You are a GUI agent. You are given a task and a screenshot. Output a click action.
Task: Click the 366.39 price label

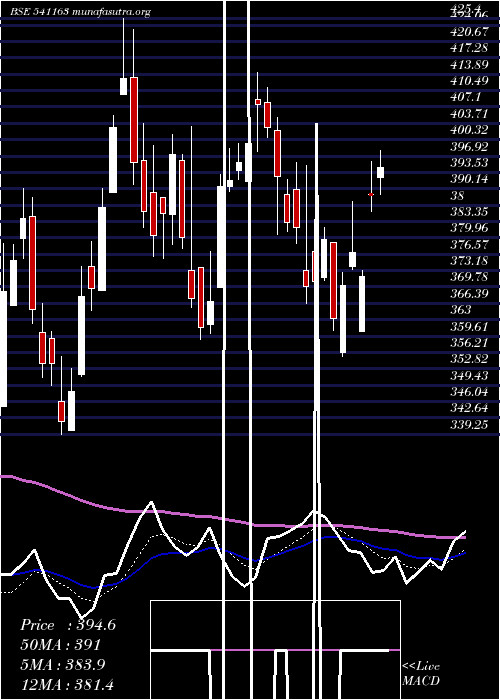[469, 294]
